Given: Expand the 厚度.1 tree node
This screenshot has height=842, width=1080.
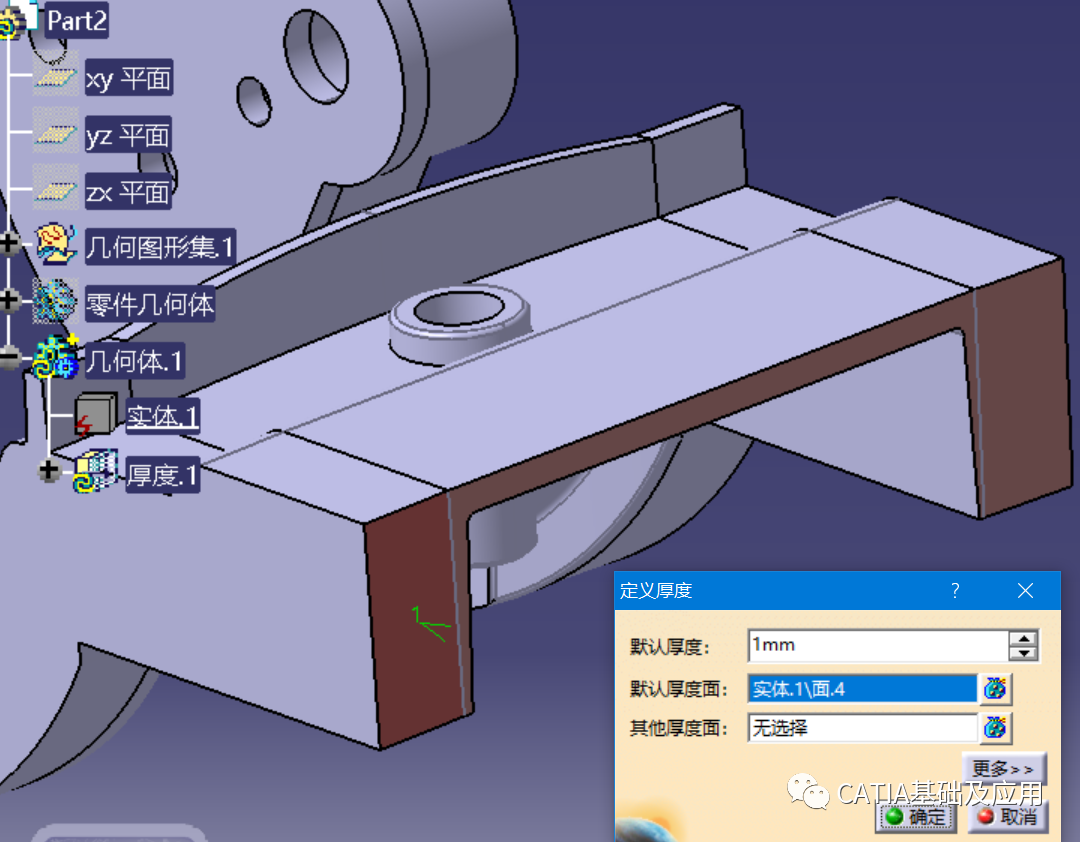Looking at the screenshot, I should 49,471.
